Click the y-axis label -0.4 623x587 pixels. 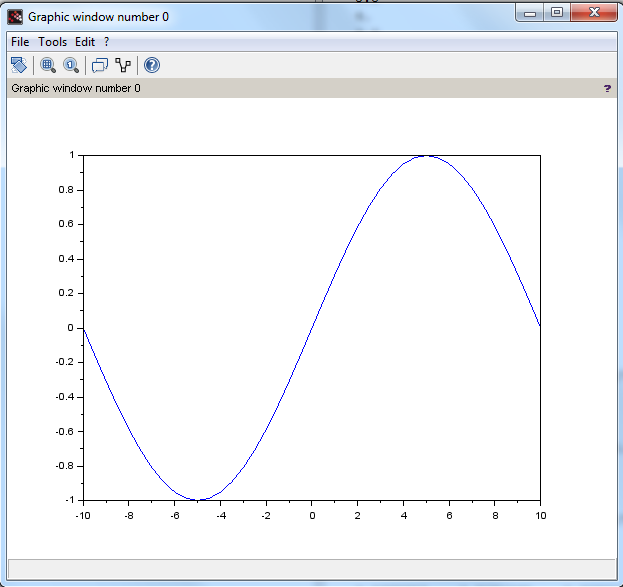65,397
